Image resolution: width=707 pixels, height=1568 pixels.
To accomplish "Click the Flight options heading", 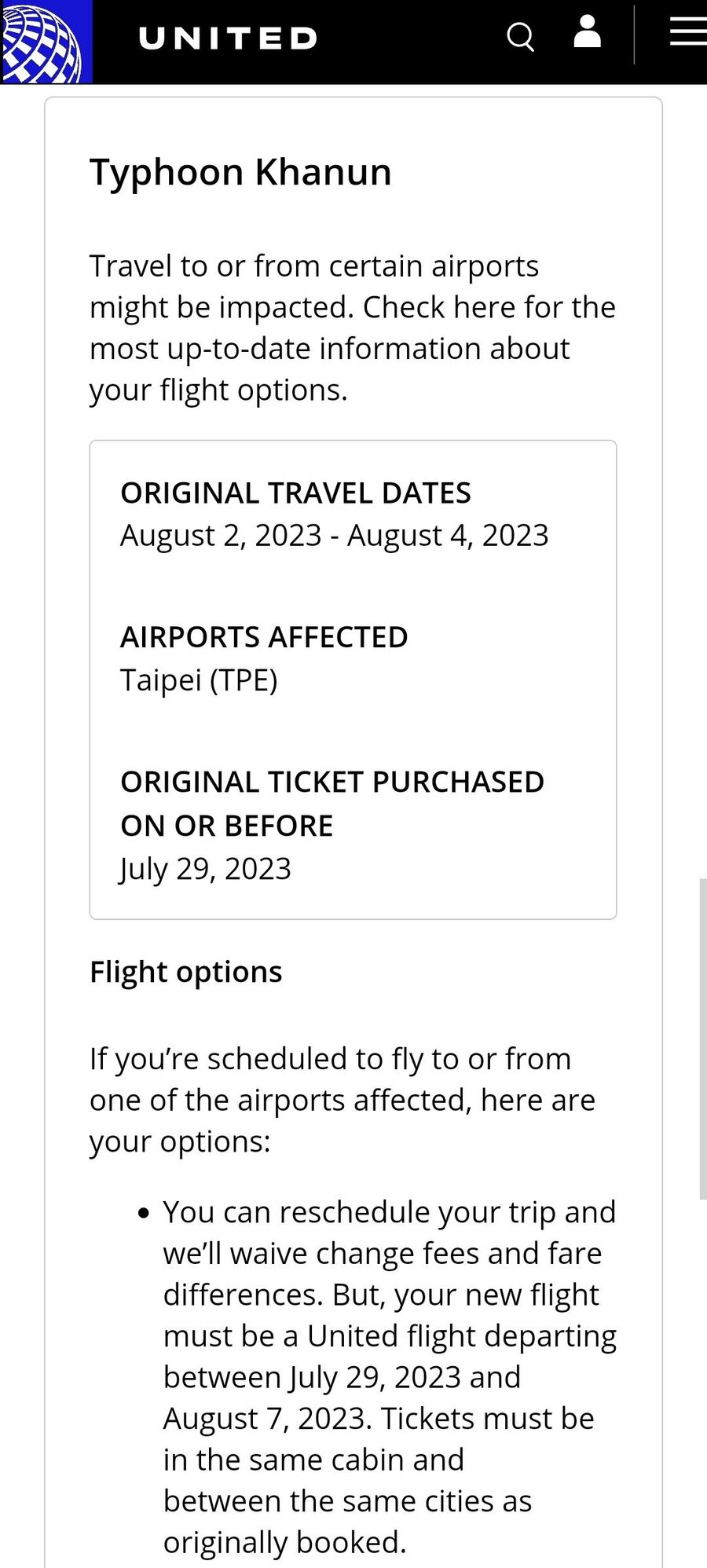I will point(186,973).
